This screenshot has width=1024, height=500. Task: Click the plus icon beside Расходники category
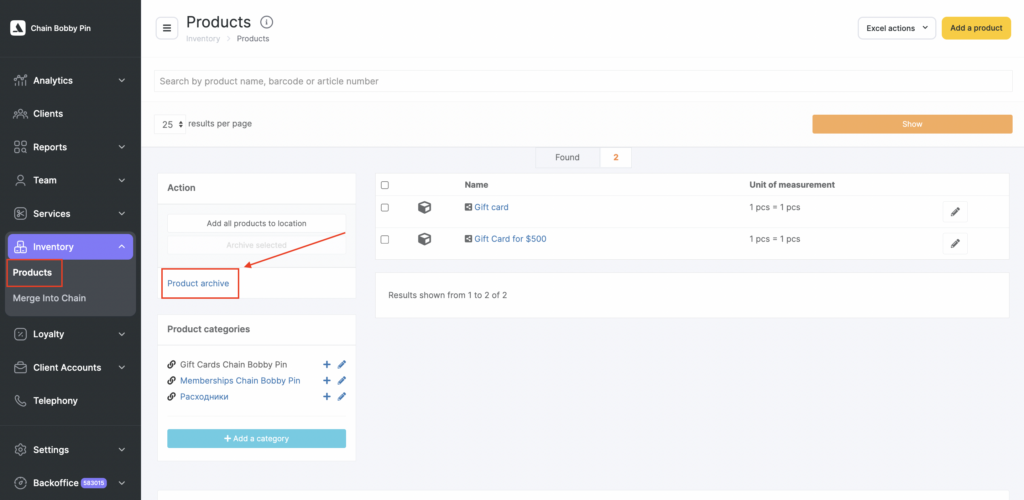327,397
